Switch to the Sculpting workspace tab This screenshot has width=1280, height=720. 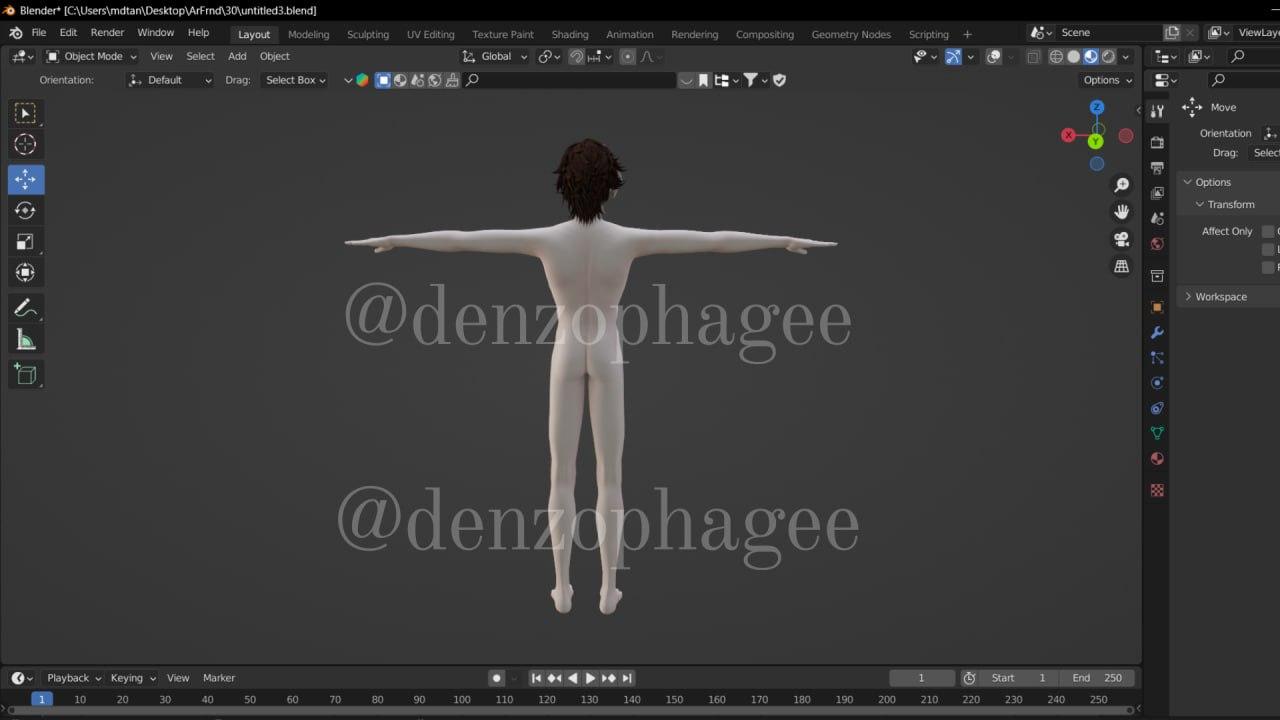point(368,34)
